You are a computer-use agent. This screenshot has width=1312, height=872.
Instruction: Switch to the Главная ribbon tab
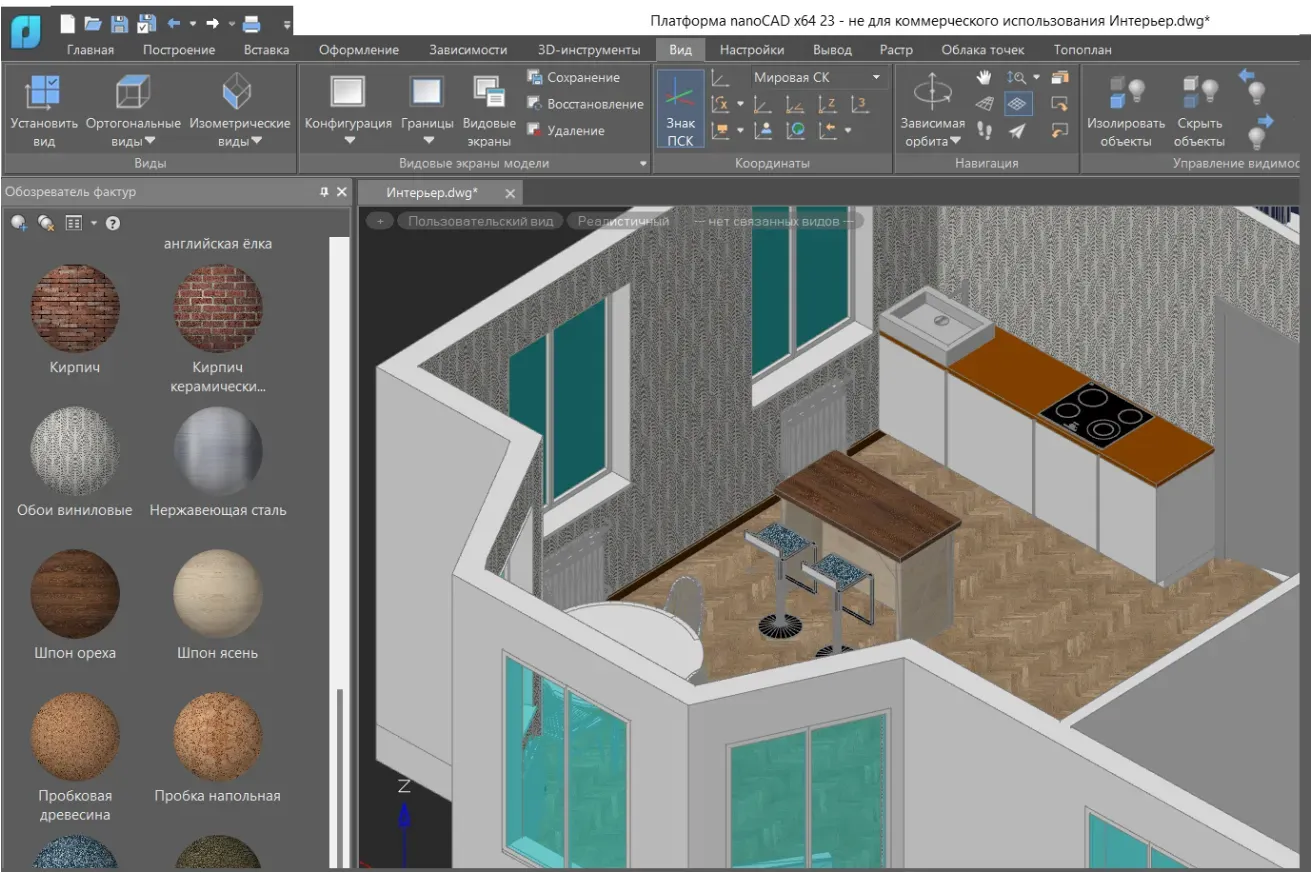coord(90,50)
